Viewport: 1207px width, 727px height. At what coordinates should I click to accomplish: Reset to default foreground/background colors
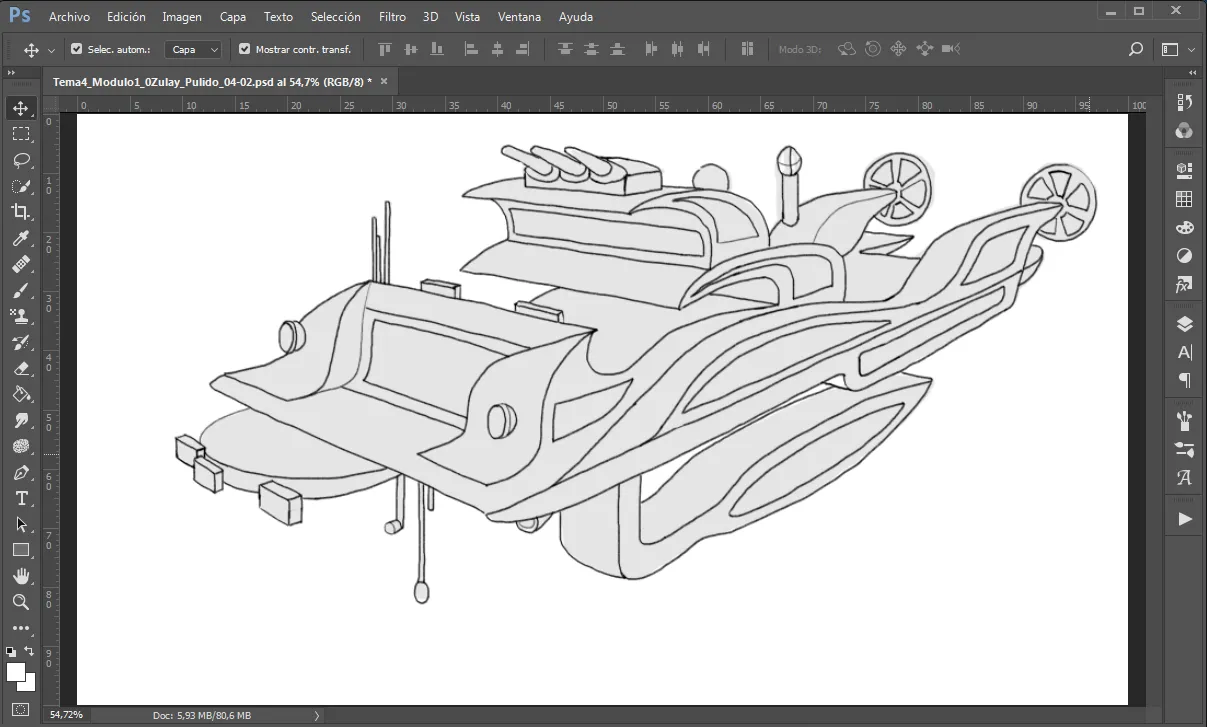(x=11, y=651)
